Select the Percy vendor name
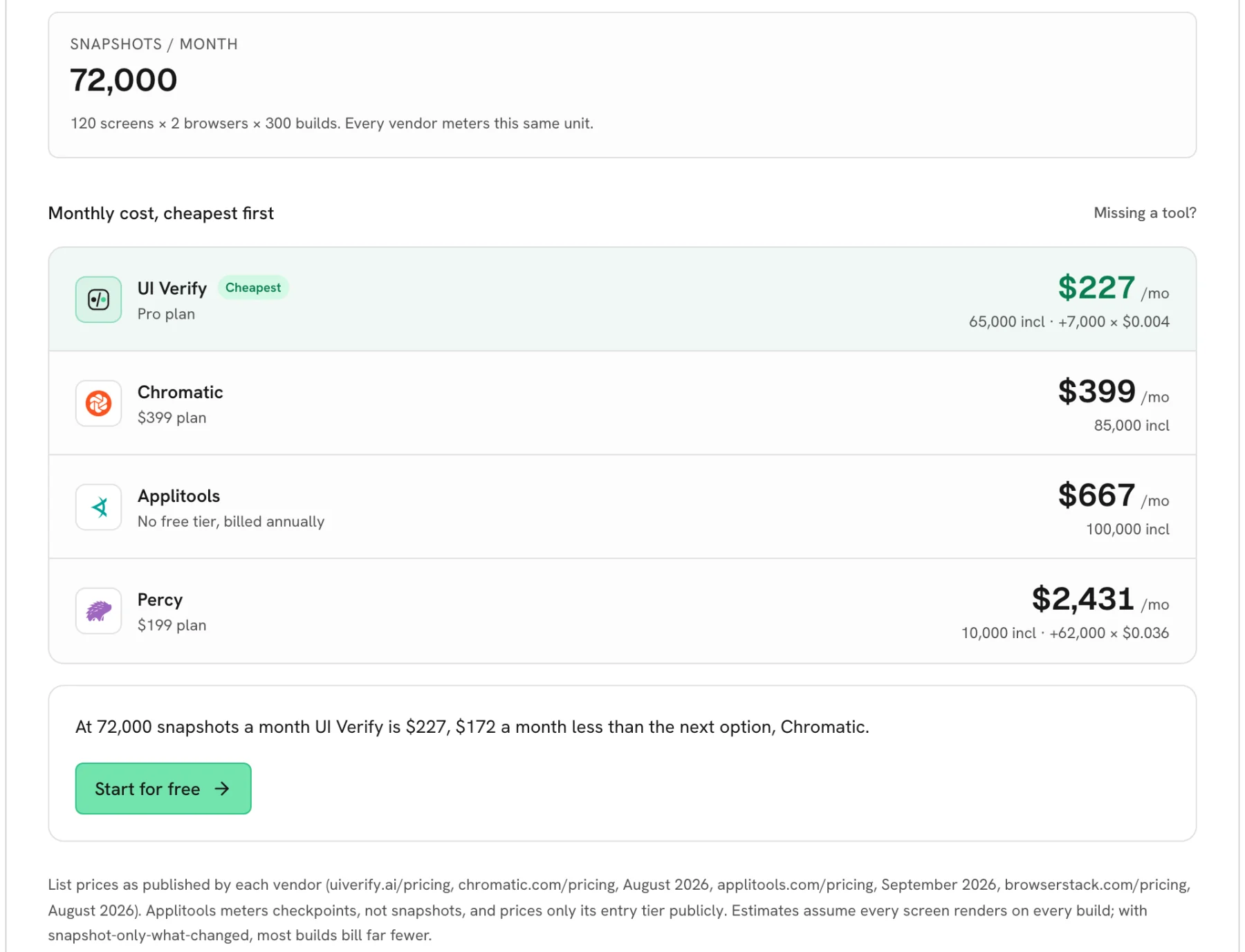The image size is (1245, 952). 160,599
